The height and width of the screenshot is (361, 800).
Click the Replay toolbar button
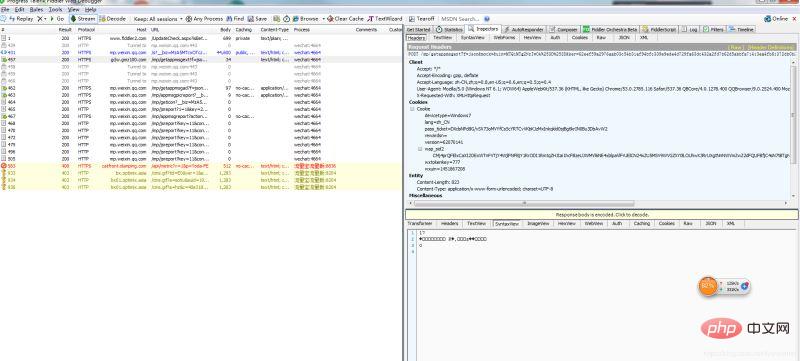click(21, 19)
